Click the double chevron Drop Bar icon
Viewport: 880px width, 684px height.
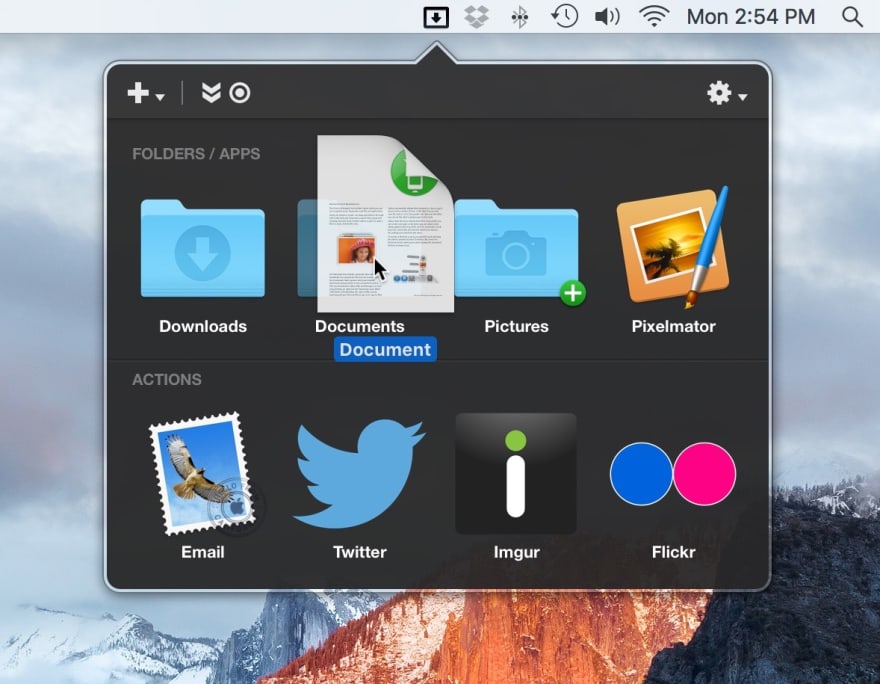(211, 93)
